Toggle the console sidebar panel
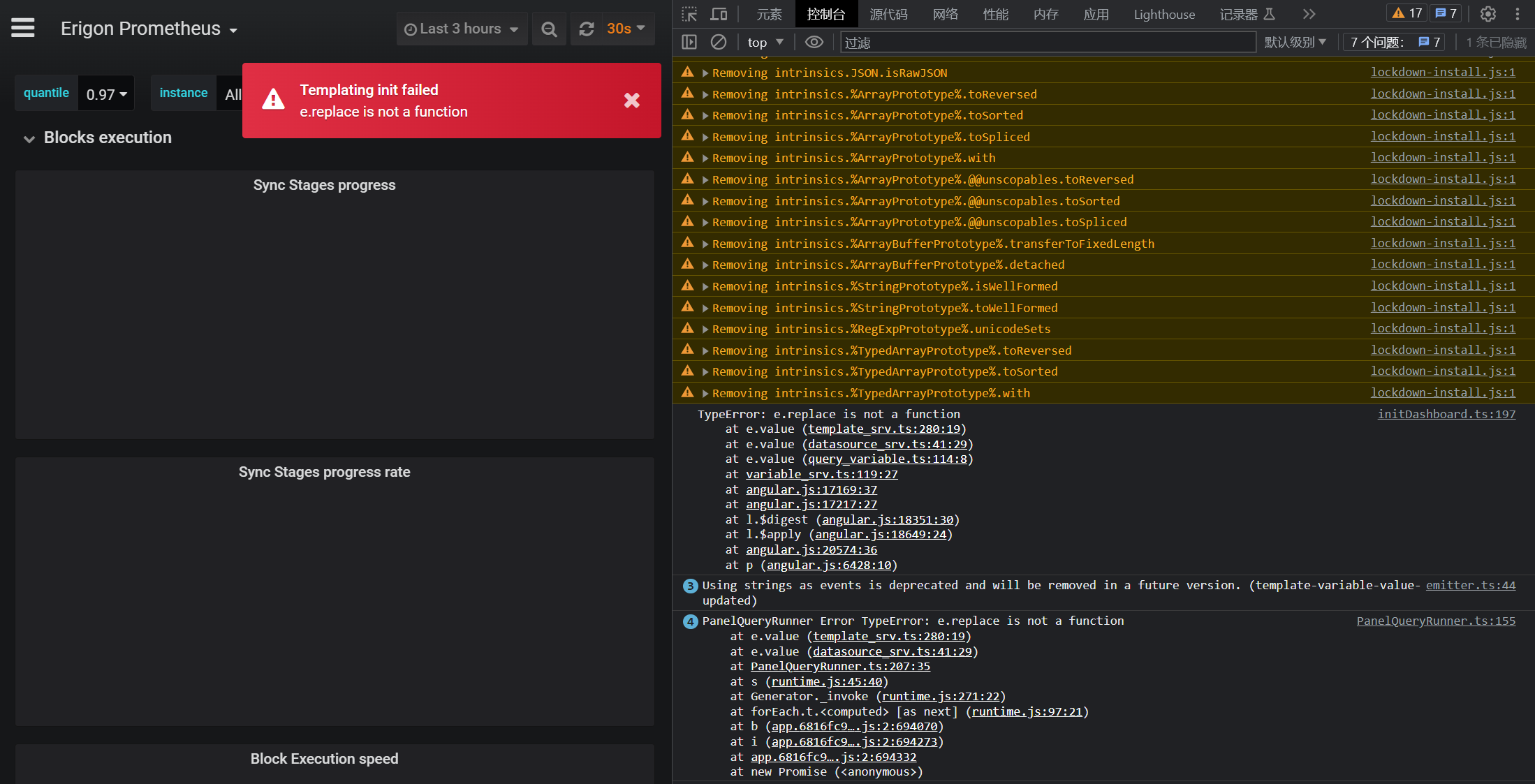The image size is (1535, 784). 689,42
